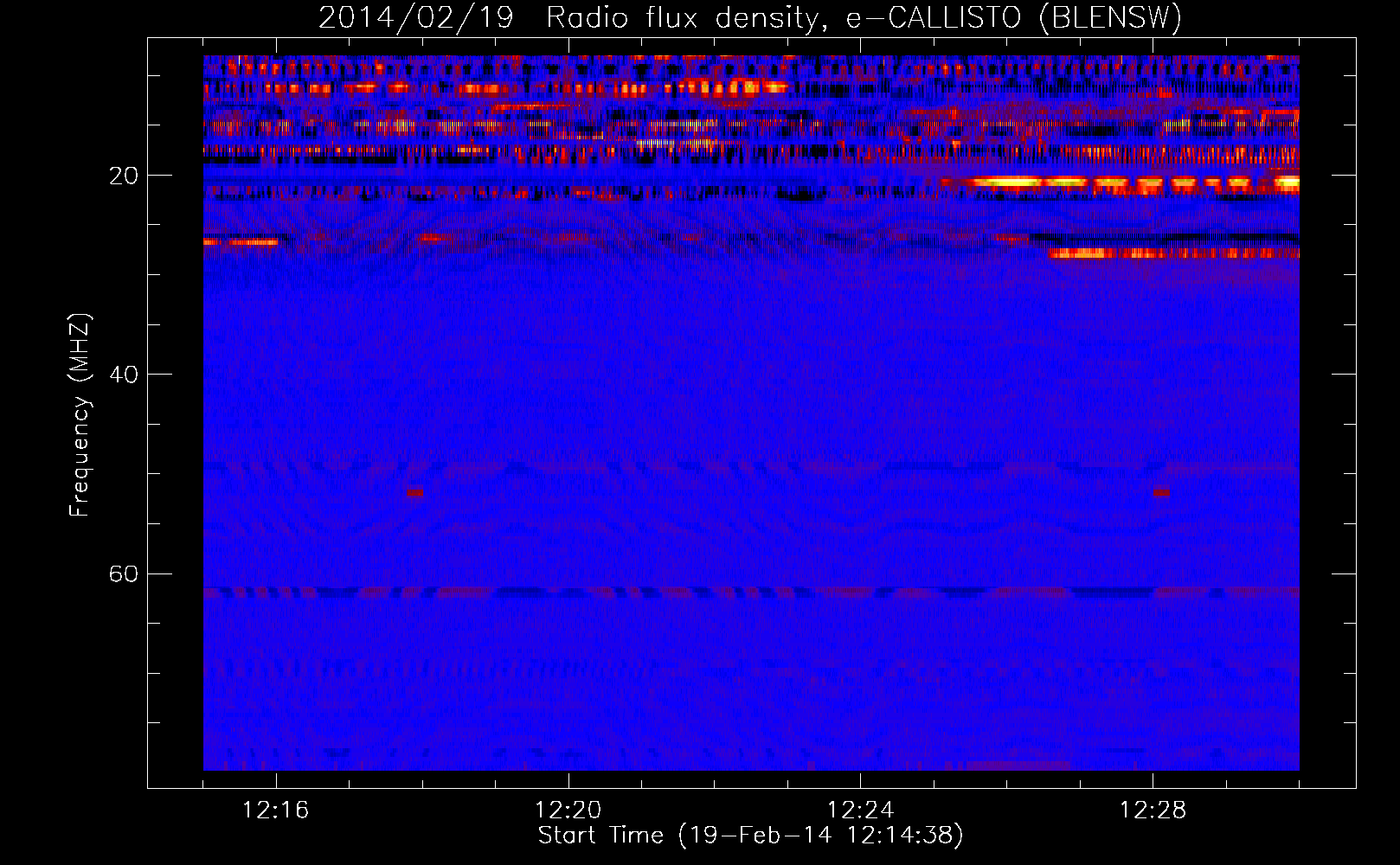
Task: Click the 20 MHz frequency tick label
Action: [123, 176]
